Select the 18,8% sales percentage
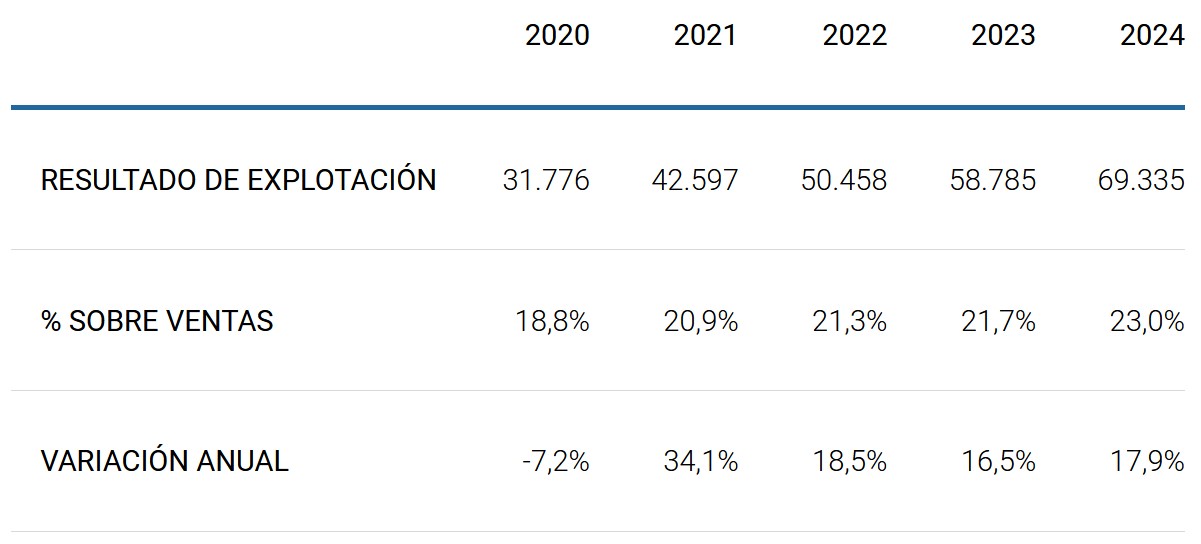Viewport: 1201px width, 544px height. pyautogui.click(x=552, y=321)
